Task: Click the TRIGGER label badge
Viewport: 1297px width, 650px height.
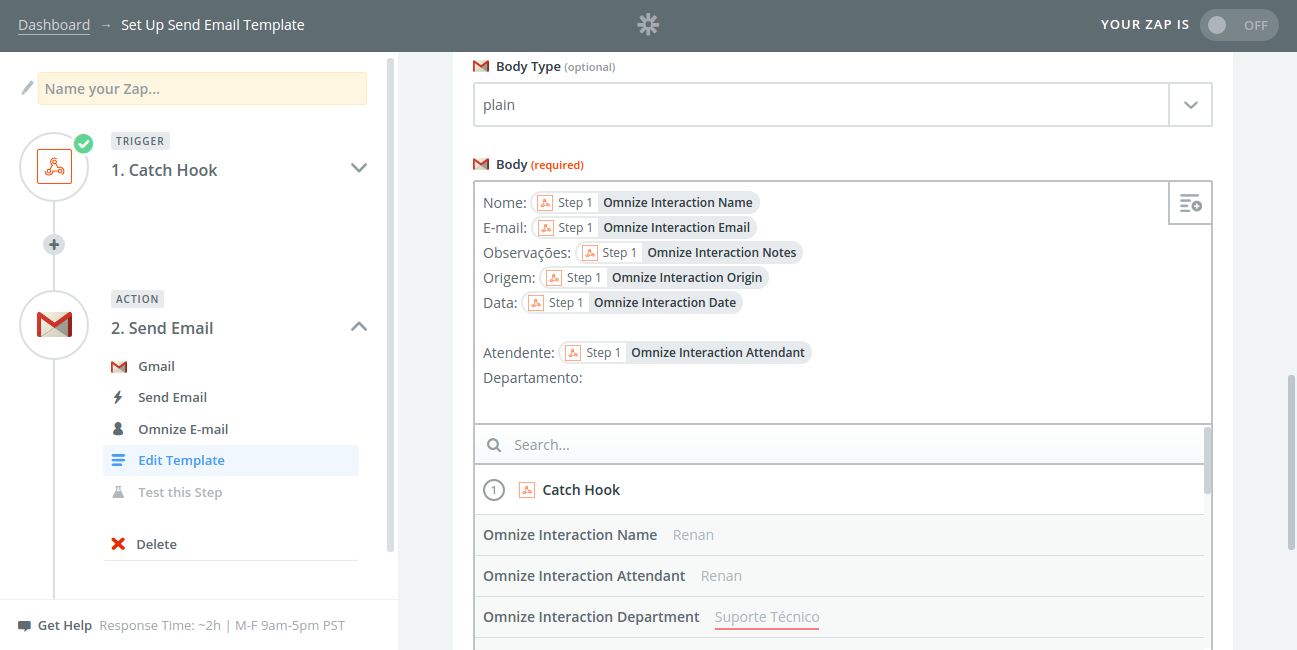Action: click(140, 141)
